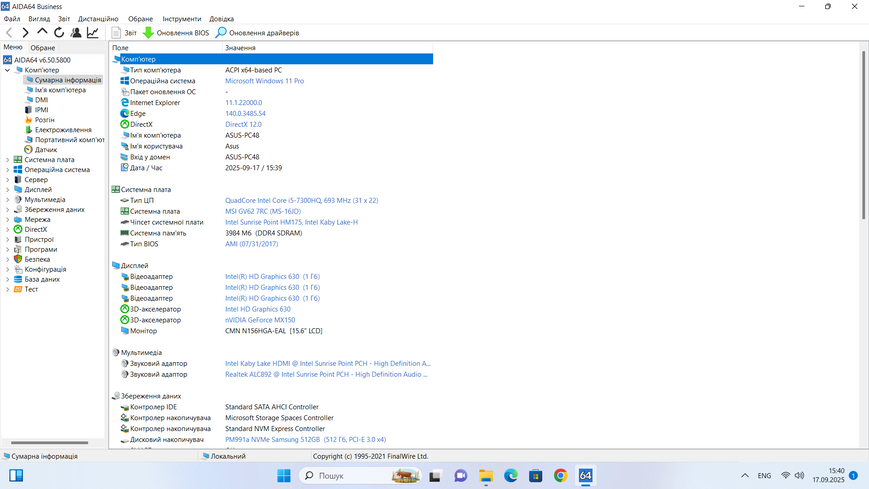Open the Вигляд menu
The width and height of the screenshot is (869, 489).
coord(39,19)
